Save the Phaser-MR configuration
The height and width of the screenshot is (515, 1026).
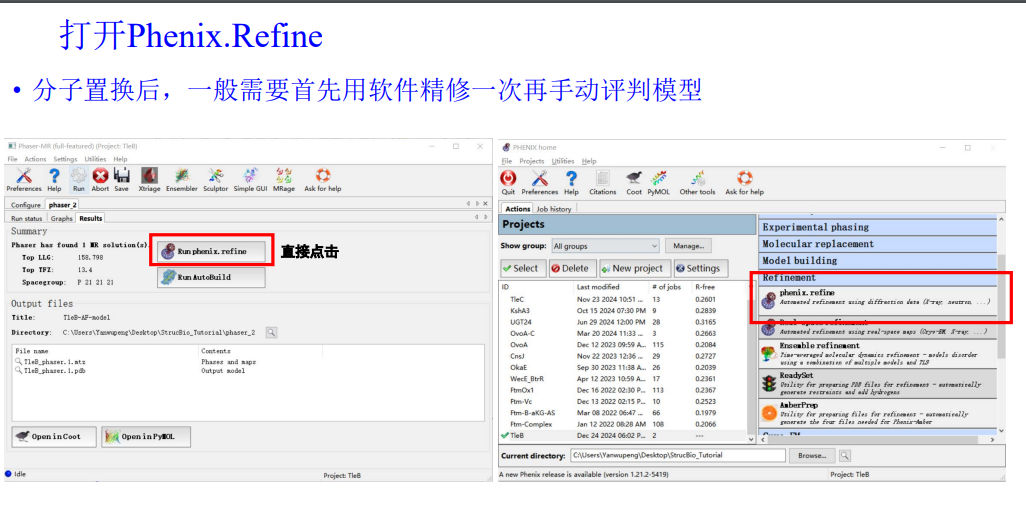[122, 179]
